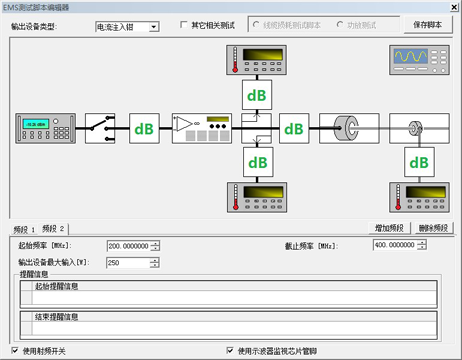Image resolution: width=462 pixels, height=360 pixels.
Task: Click the 保存脚本 button
Action: (428, 25)
